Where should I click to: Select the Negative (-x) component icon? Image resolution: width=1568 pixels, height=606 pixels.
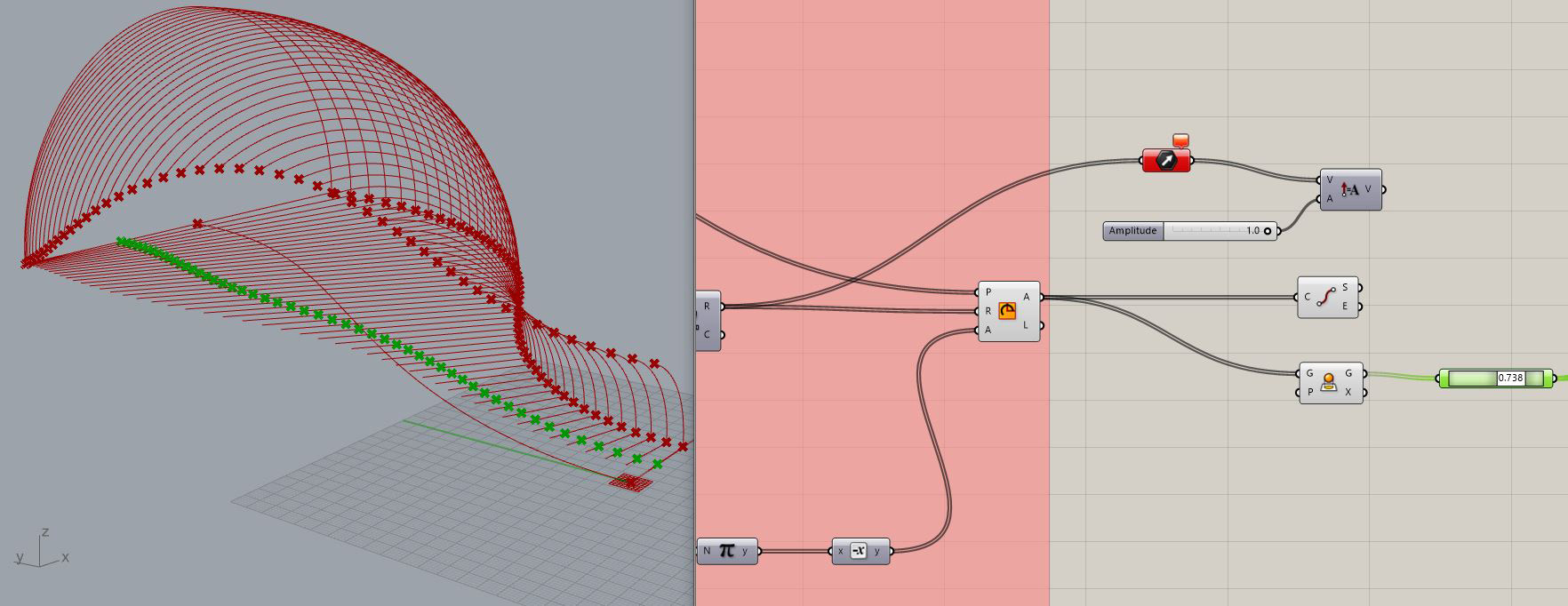(x=859, y=551)
